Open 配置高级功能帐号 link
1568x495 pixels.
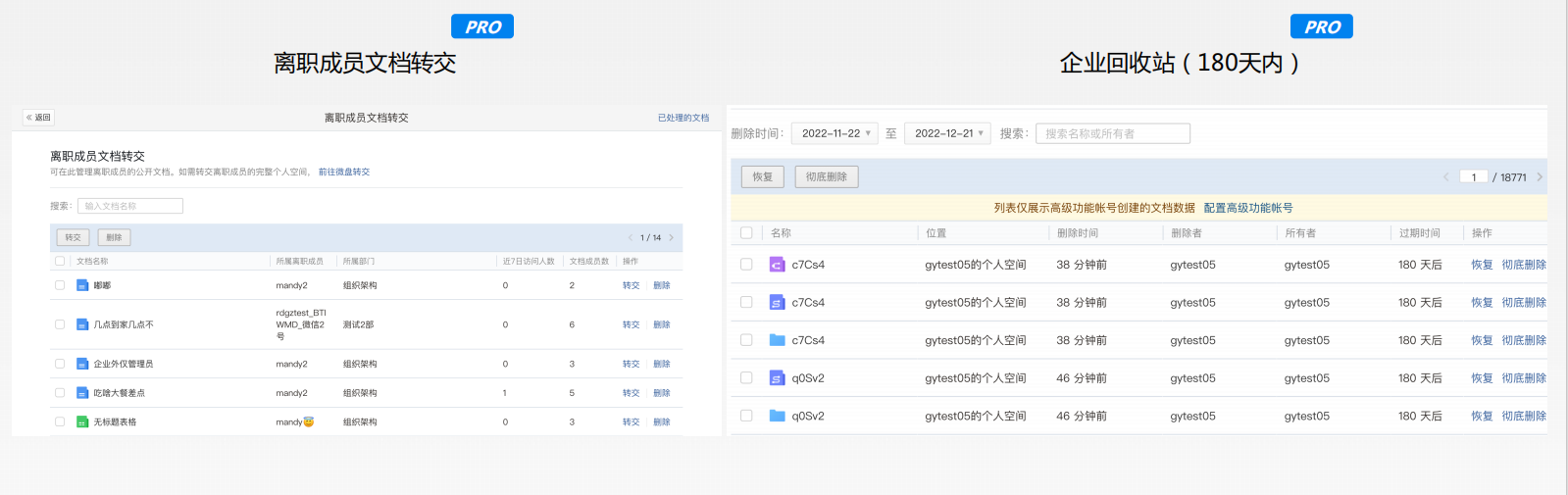tap(1248, 208)
